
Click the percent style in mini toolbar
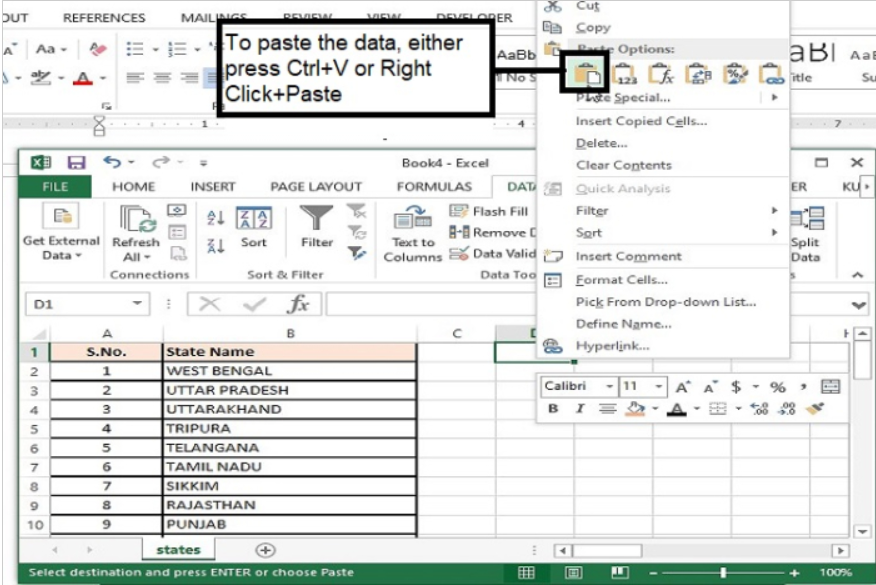[x=778, y=387]
